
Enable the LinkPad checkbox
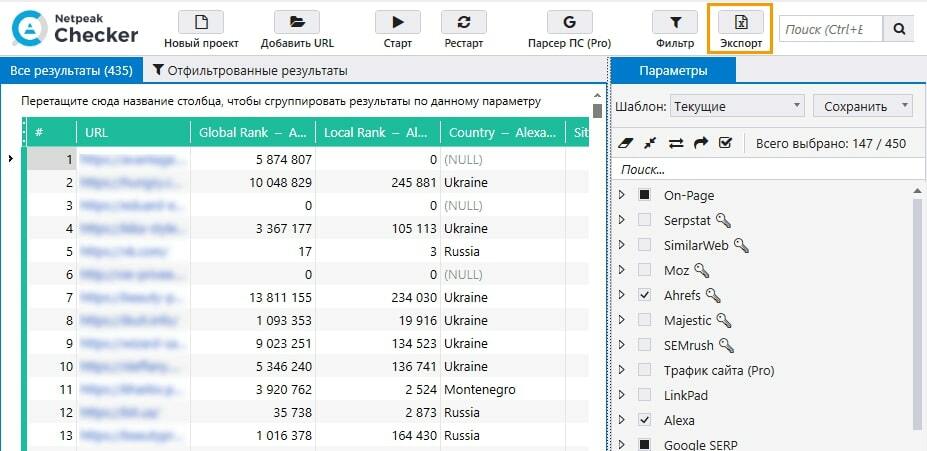click(644, 395)
